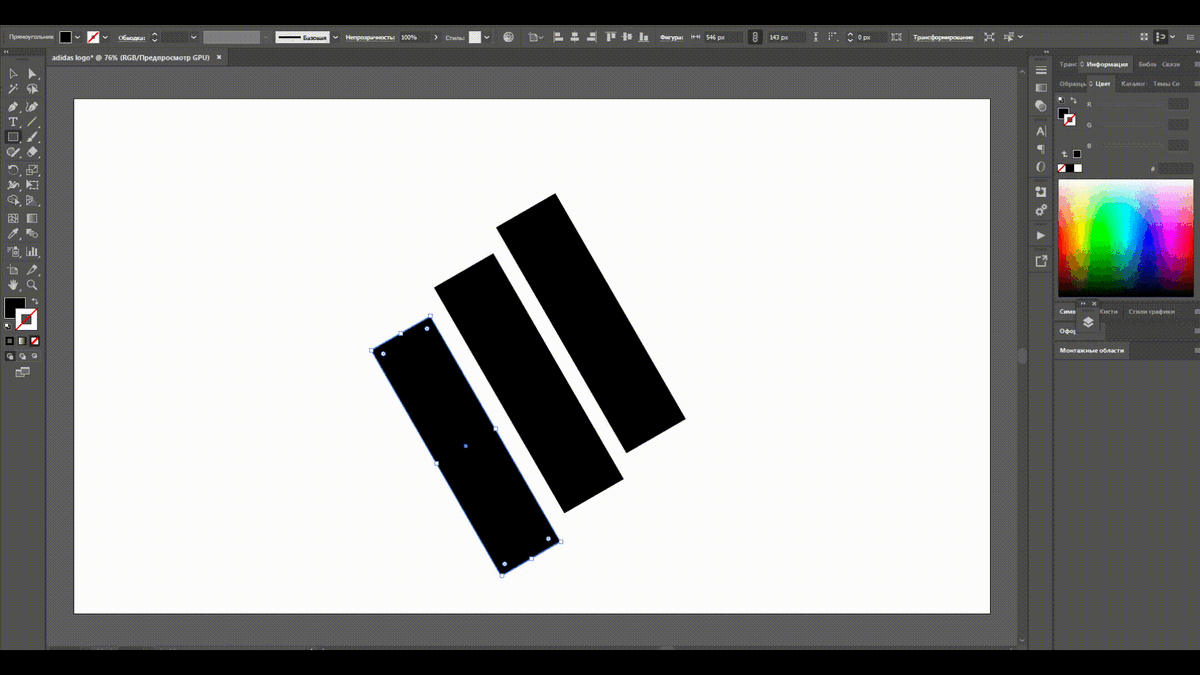
Task: Select the Eyedropper tool
Action: [x=13, y=234]
